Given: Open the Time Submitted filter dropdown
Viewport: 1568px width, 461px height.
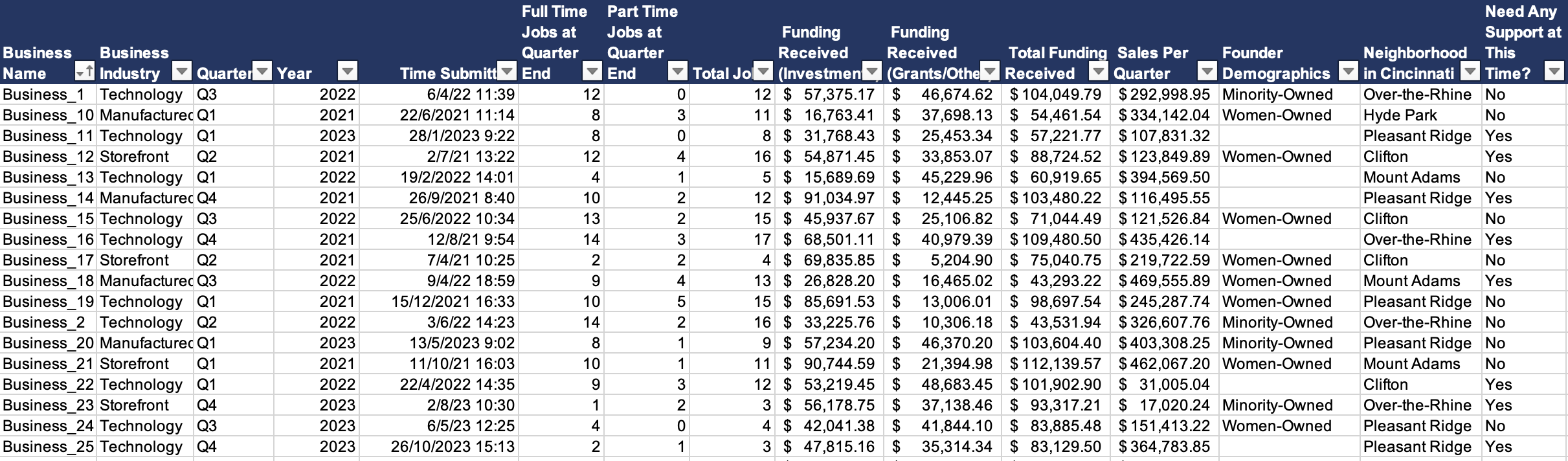Looking at the screenshot, I should [508, 71].
